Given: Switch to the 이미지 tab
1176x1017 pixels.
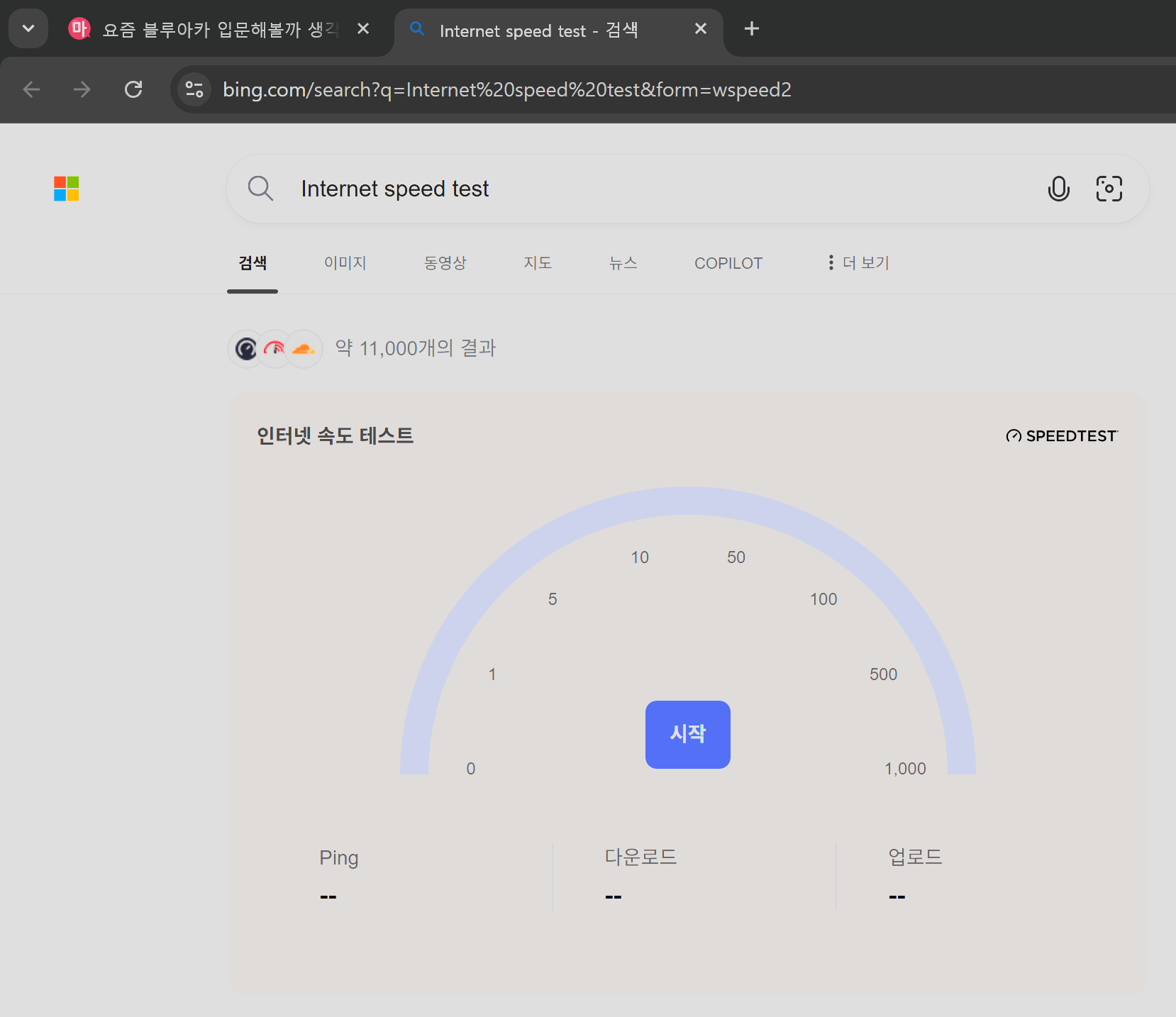Looking at the screenshot, I should tap(345, 263).
